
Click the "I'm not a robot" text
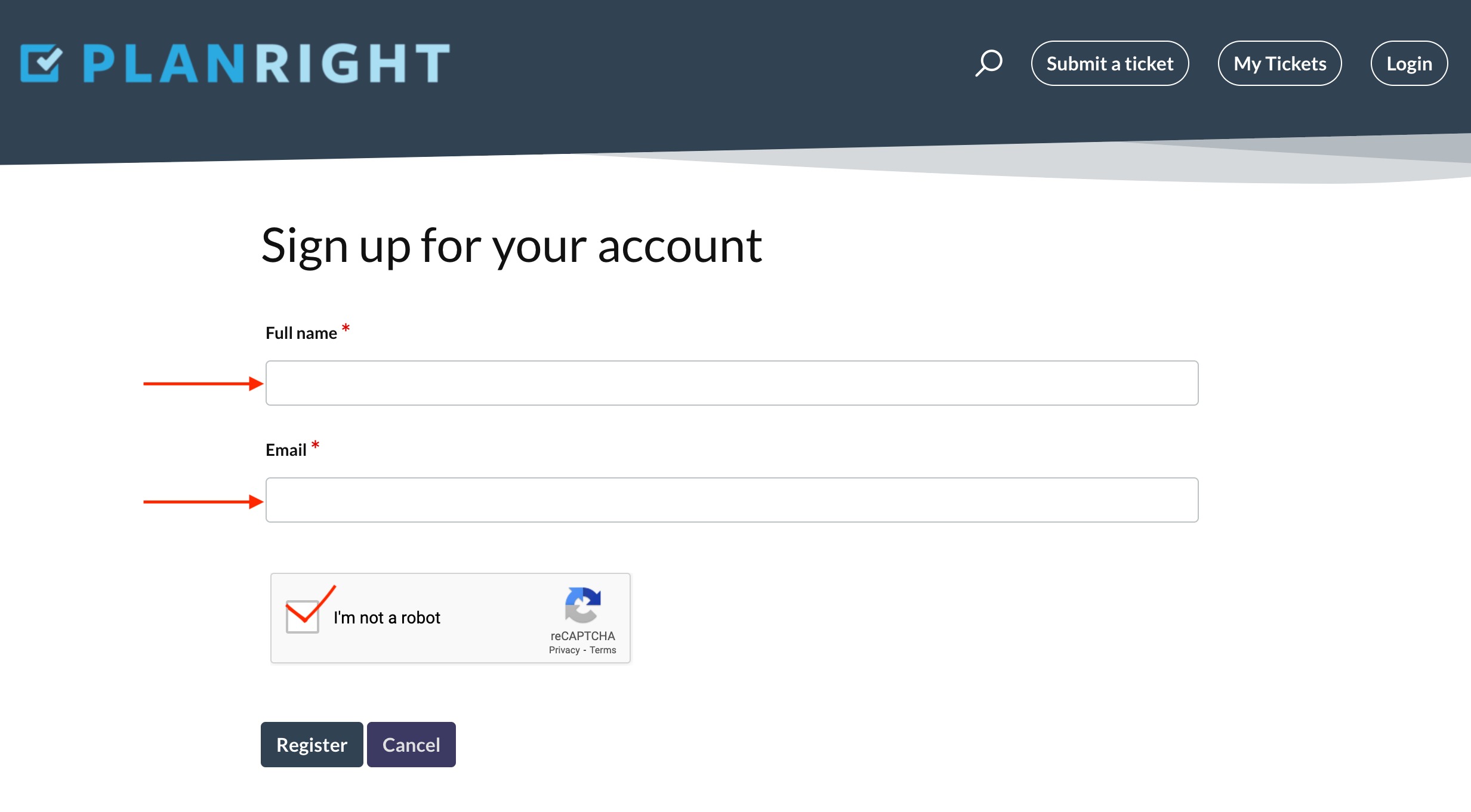coord(387,618)
